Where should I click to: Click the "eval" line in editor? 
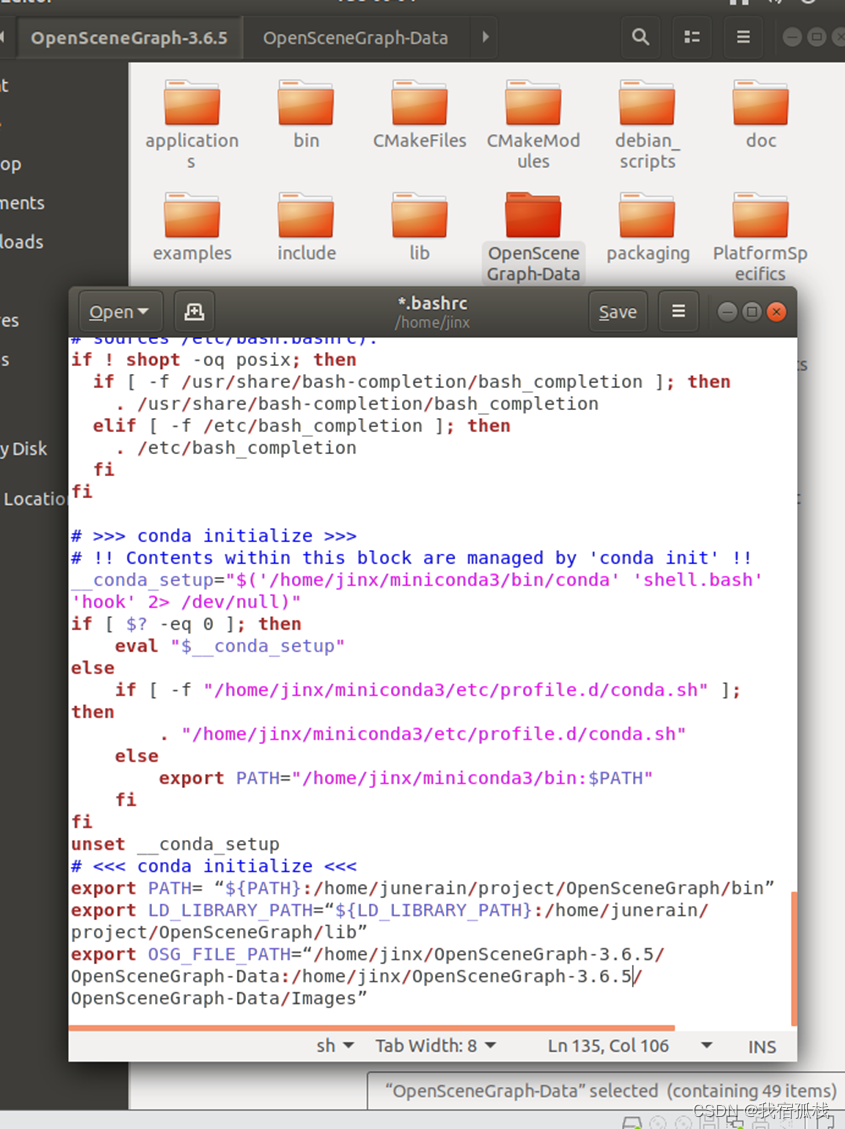[x=230, y=646]
